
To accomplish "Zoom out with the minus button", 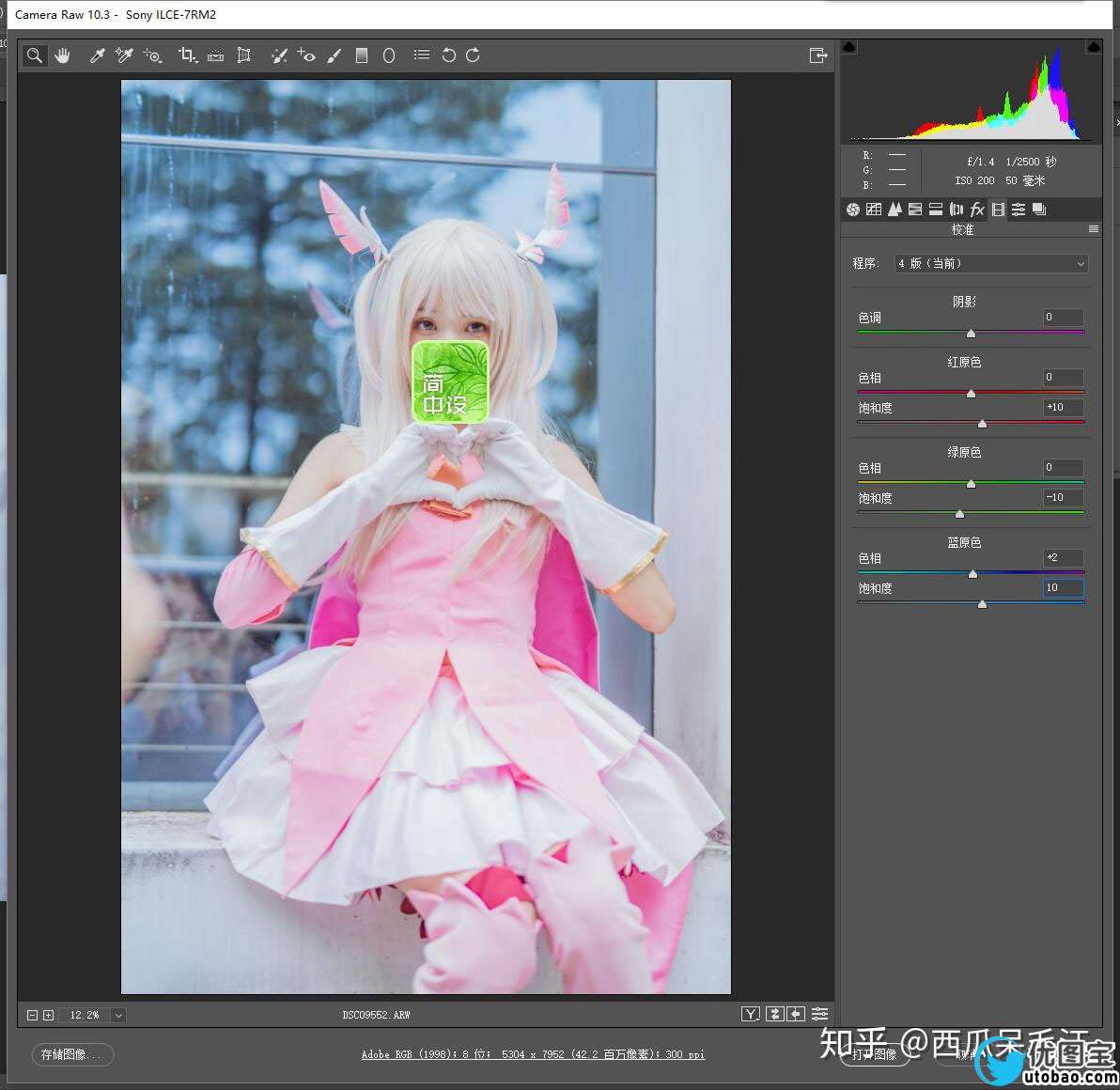I will tap(32, 1015).
